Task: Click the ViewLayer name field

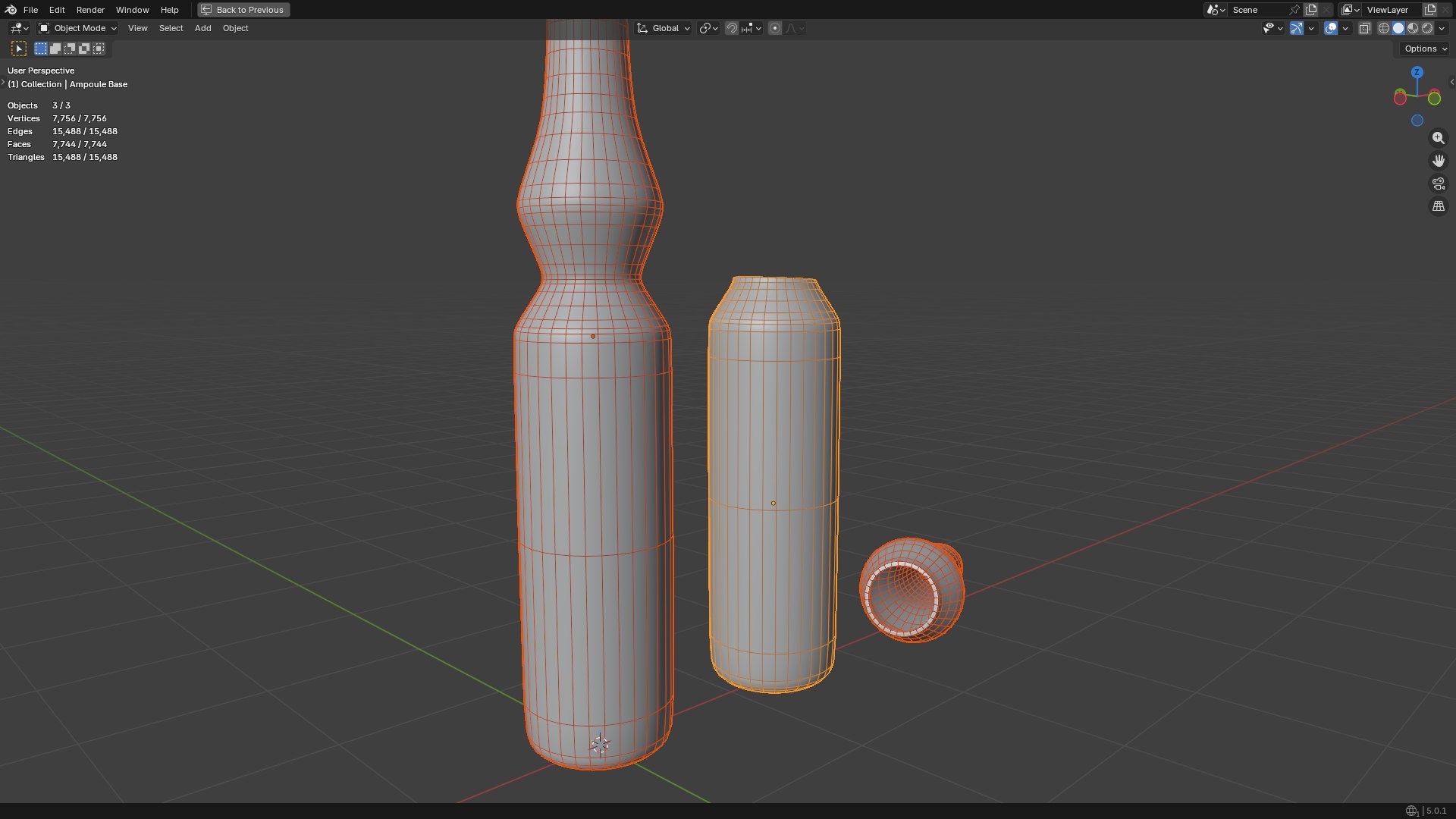Action: click(x=1392, y=10)
